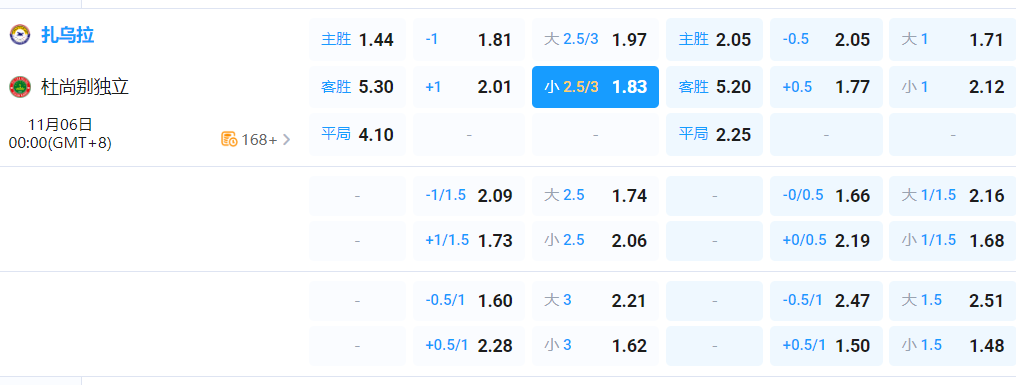Click the coin icon beside 168+
Viewport: 1016px width, 385px height.
pos(229,139)
